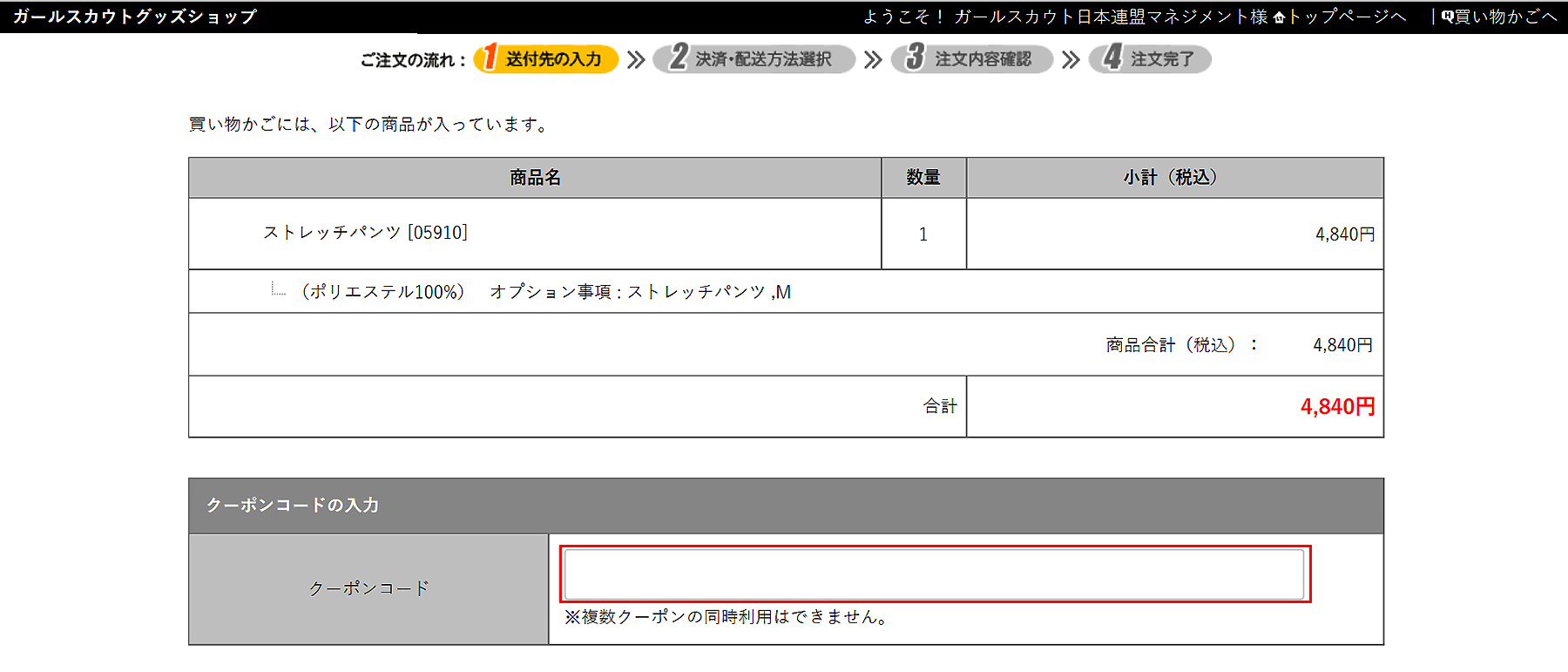This screenshot has height=672, width=1568.
Task: Click the ストレッチパンツ row subtotal 4,840円
Action: pos(1345,234)
